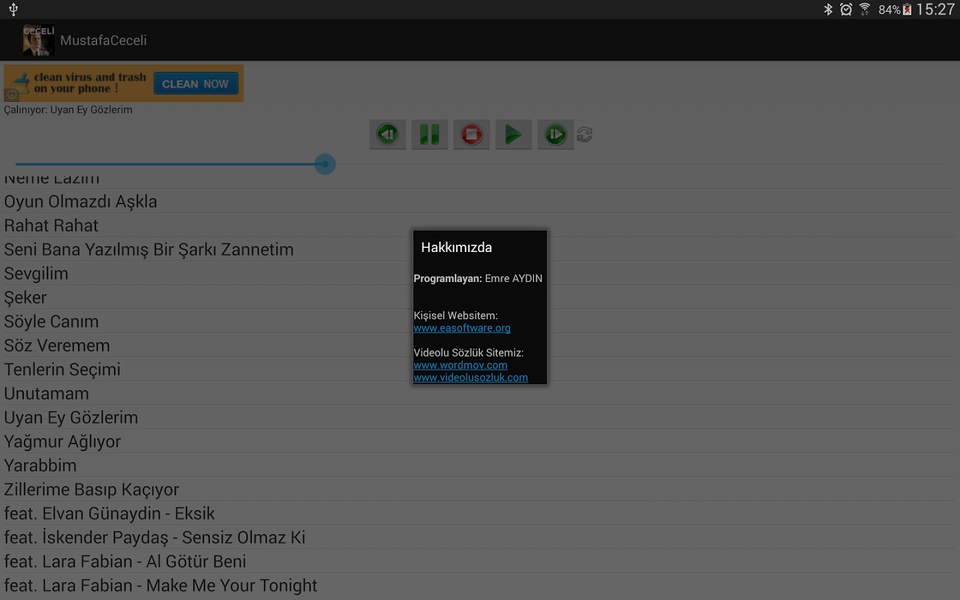The height and width of the screenshot is (600, 960).
Task: Select 'feat. İskender Paydaş - Sensiz Olmaz Ki'
Action: pyautogui.click(x=480, y=538)
